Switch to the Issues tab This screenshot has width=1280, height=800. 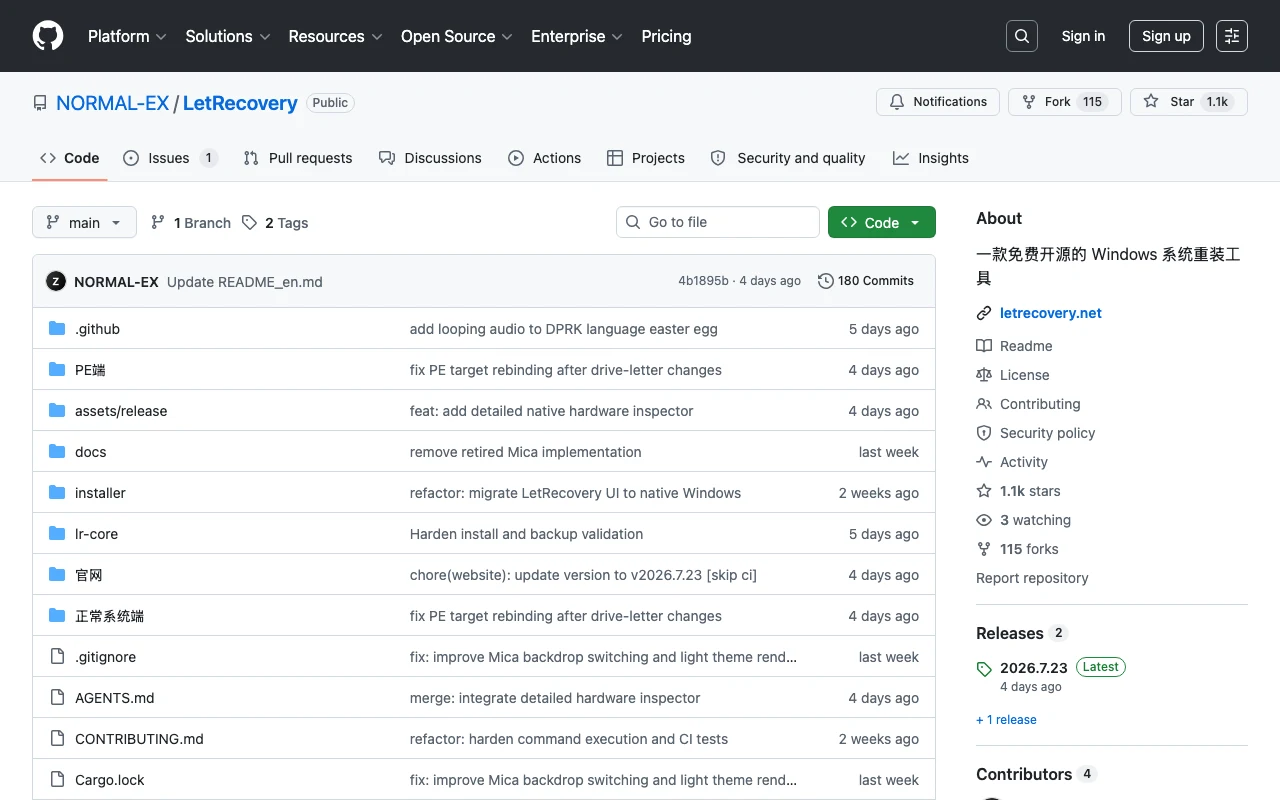pyautogui.click(x=170, y=158)
